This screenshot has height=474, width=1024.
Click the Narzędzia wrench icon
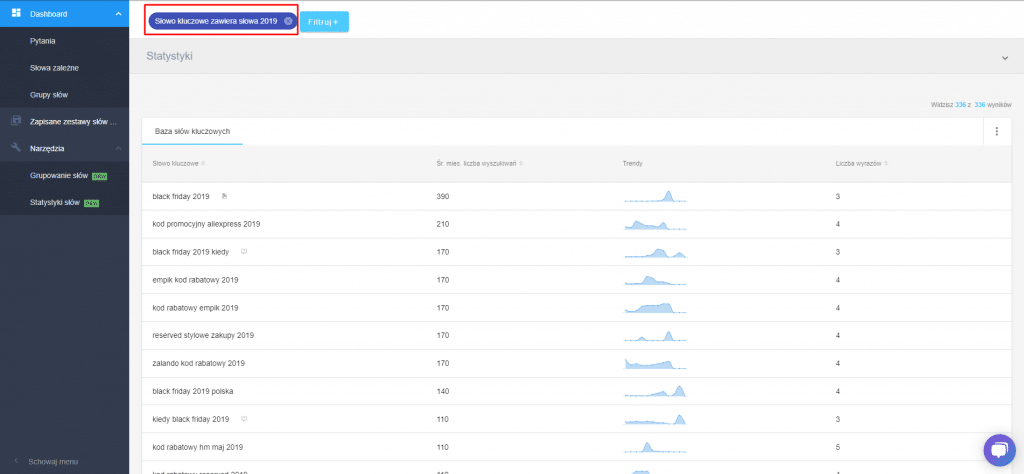coord(16,148)
